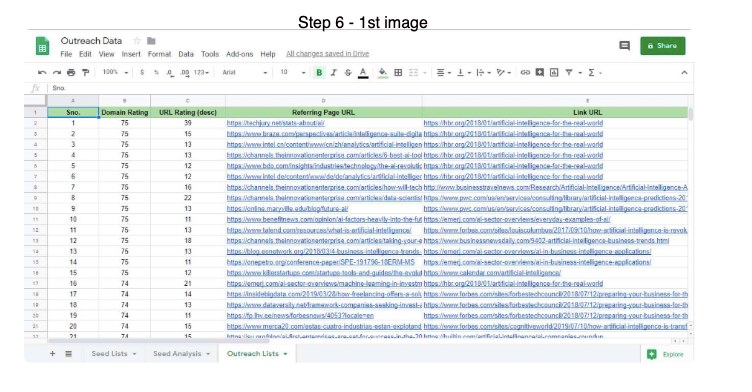The image size is (752, 392).
Task: Select the URL Rating (desc) header cell
Action: pos(188,112)
